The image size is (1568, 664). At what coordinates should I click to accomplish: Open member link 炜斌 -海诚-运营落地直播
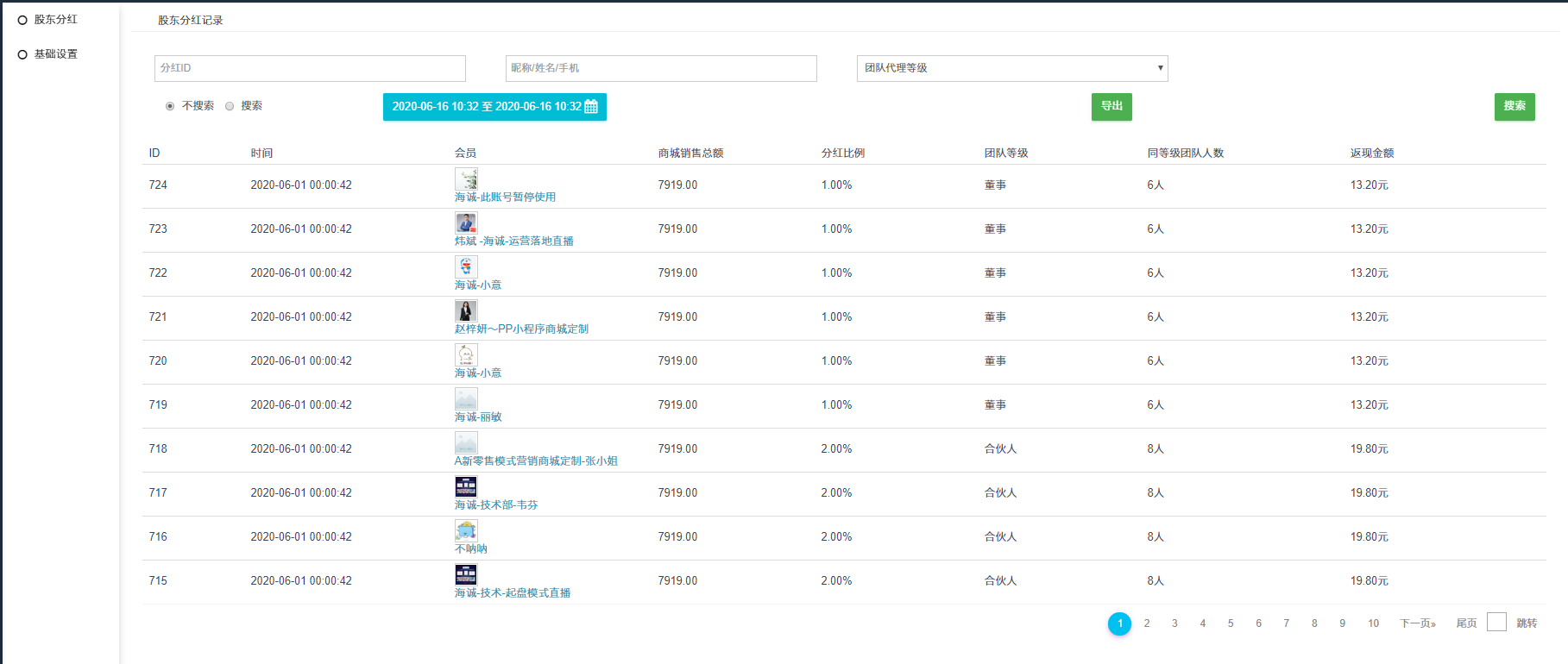513,241
